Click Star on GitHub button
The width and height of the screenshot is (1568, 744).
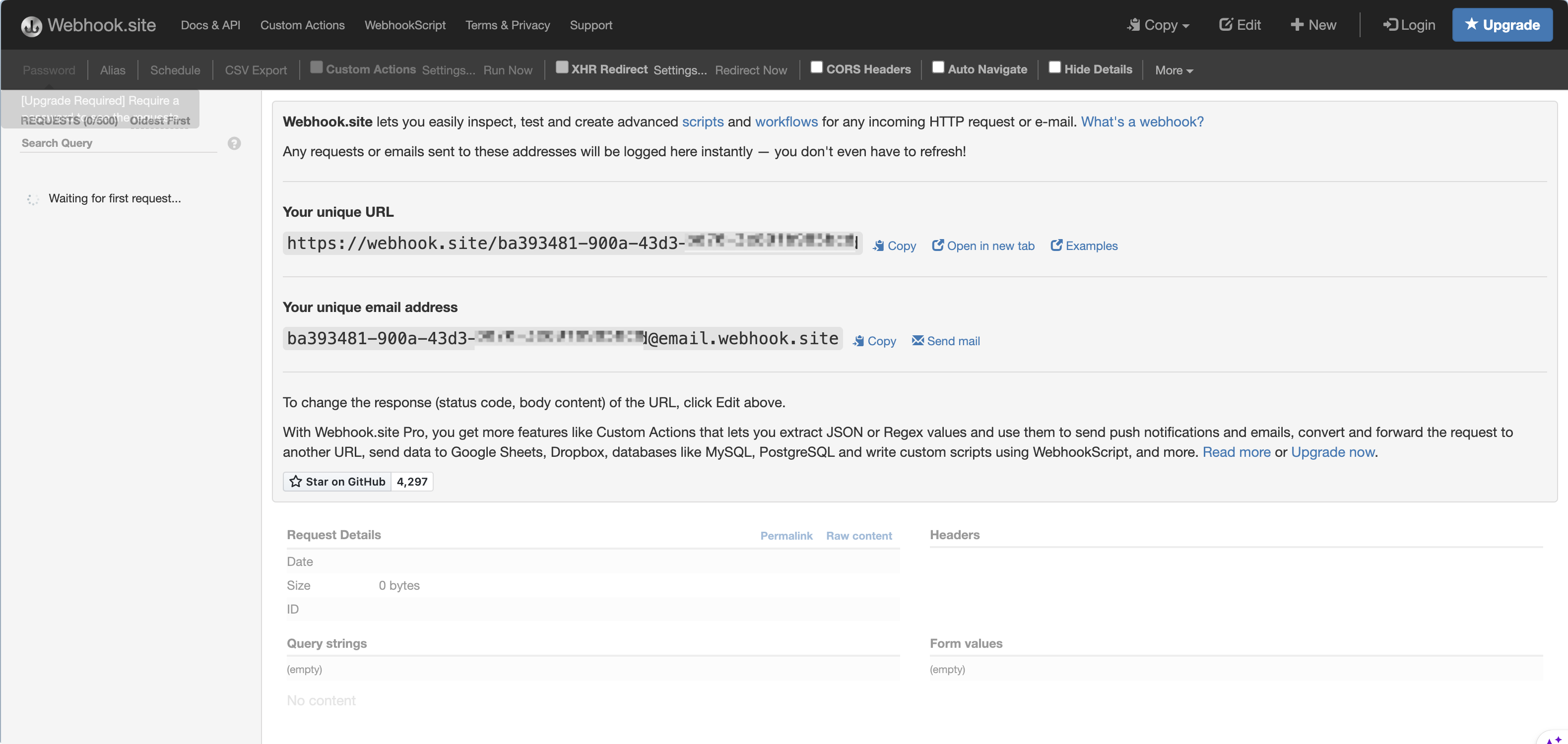[x=336, y=481]
